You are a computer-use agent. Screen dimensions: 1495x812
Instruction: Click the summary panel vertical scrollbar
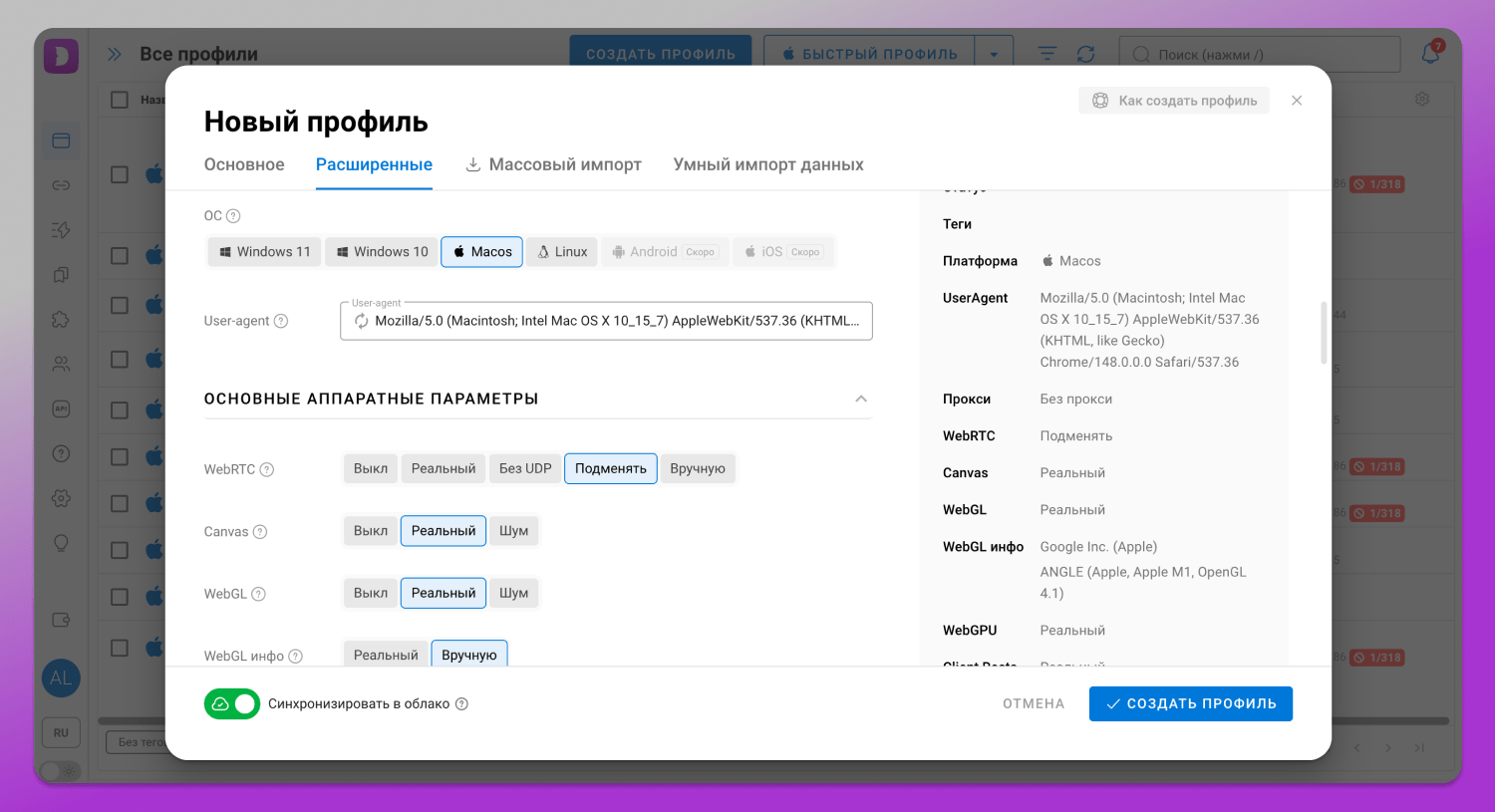tap(1324, 333)
